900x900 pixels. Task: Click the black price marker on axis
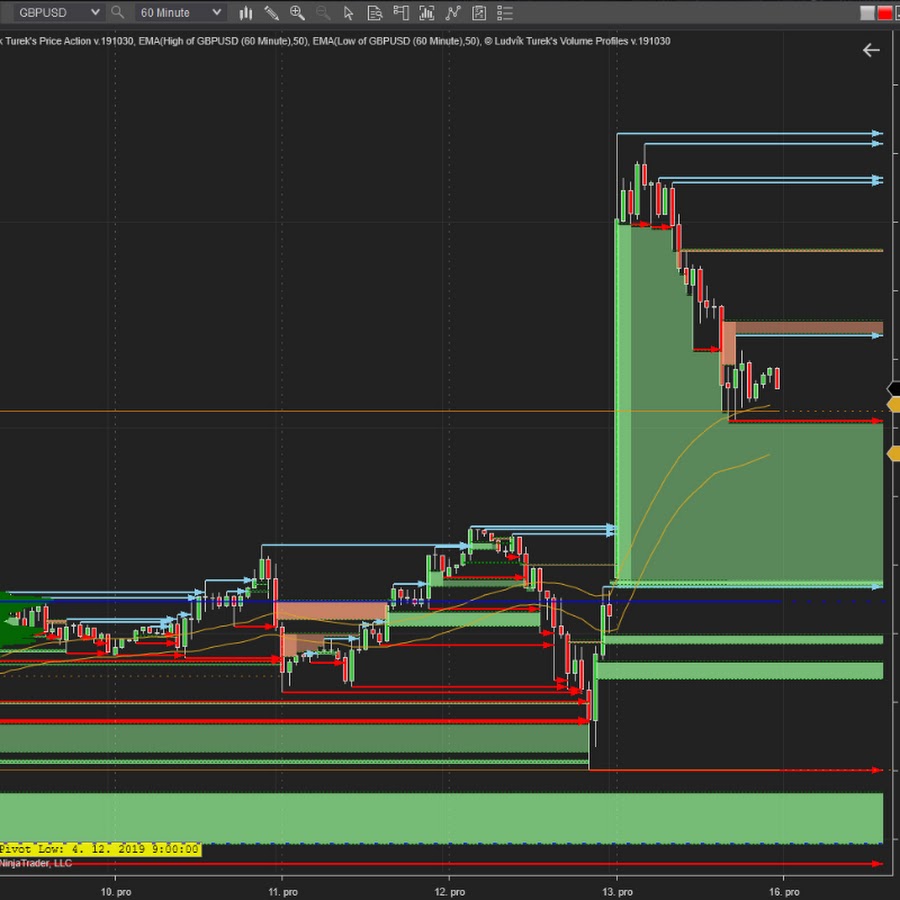[x=893, y=388]
